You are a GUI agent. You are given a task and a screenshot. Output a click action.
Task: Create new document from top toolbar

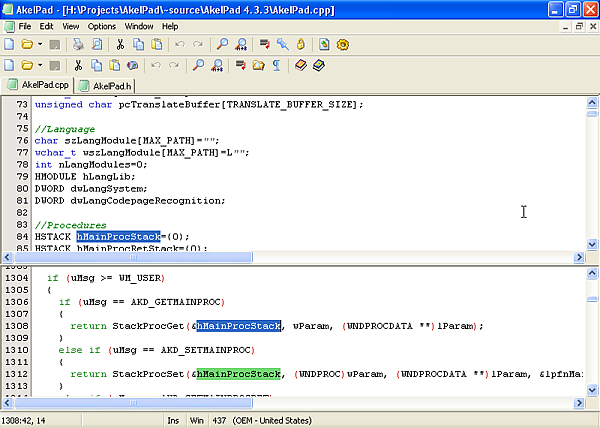click(9, 44)
